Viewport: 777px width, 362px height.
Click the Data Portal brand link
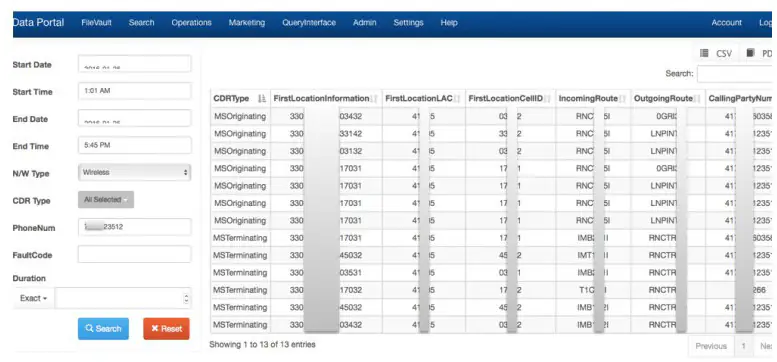pos(39,22)
